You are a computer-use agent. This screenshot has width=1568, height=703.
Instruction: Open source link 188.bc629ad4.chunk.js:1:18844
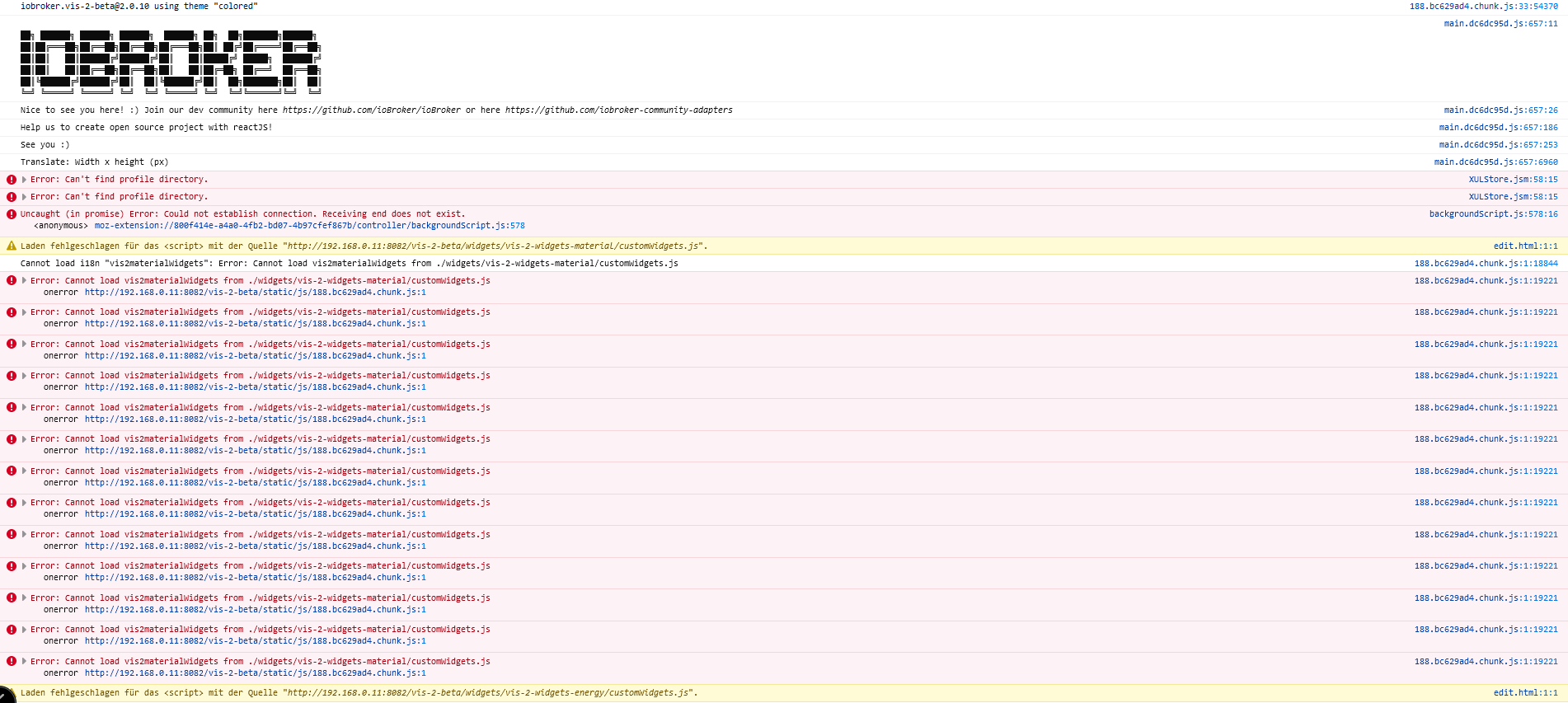click(1486, 264)
